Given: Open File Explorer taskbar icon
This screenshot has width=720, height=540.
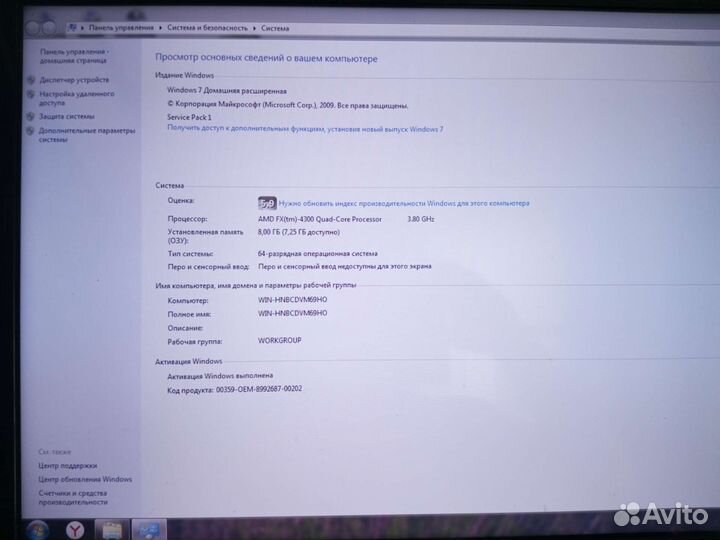Looking at the screenshot, I should [x=112, y=530].
